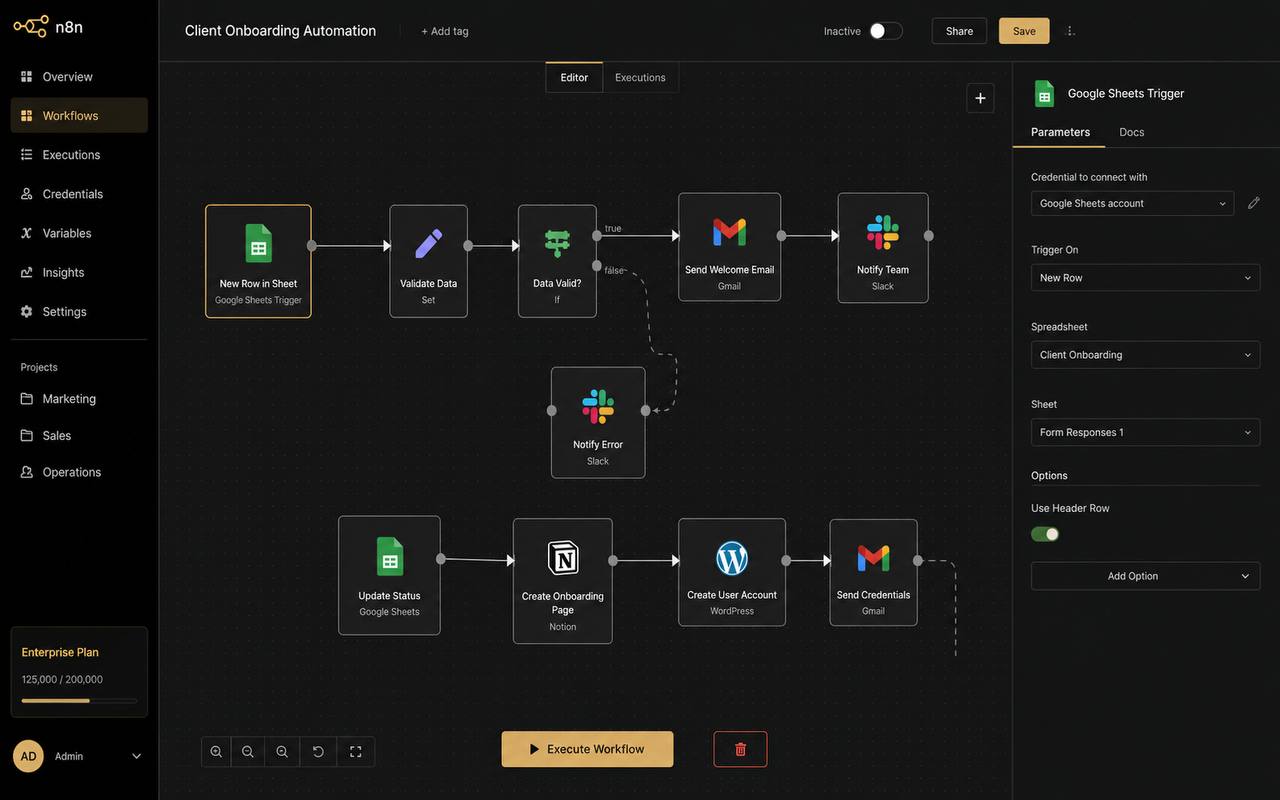
Task: Click Add tag
Action: [445, 31]
